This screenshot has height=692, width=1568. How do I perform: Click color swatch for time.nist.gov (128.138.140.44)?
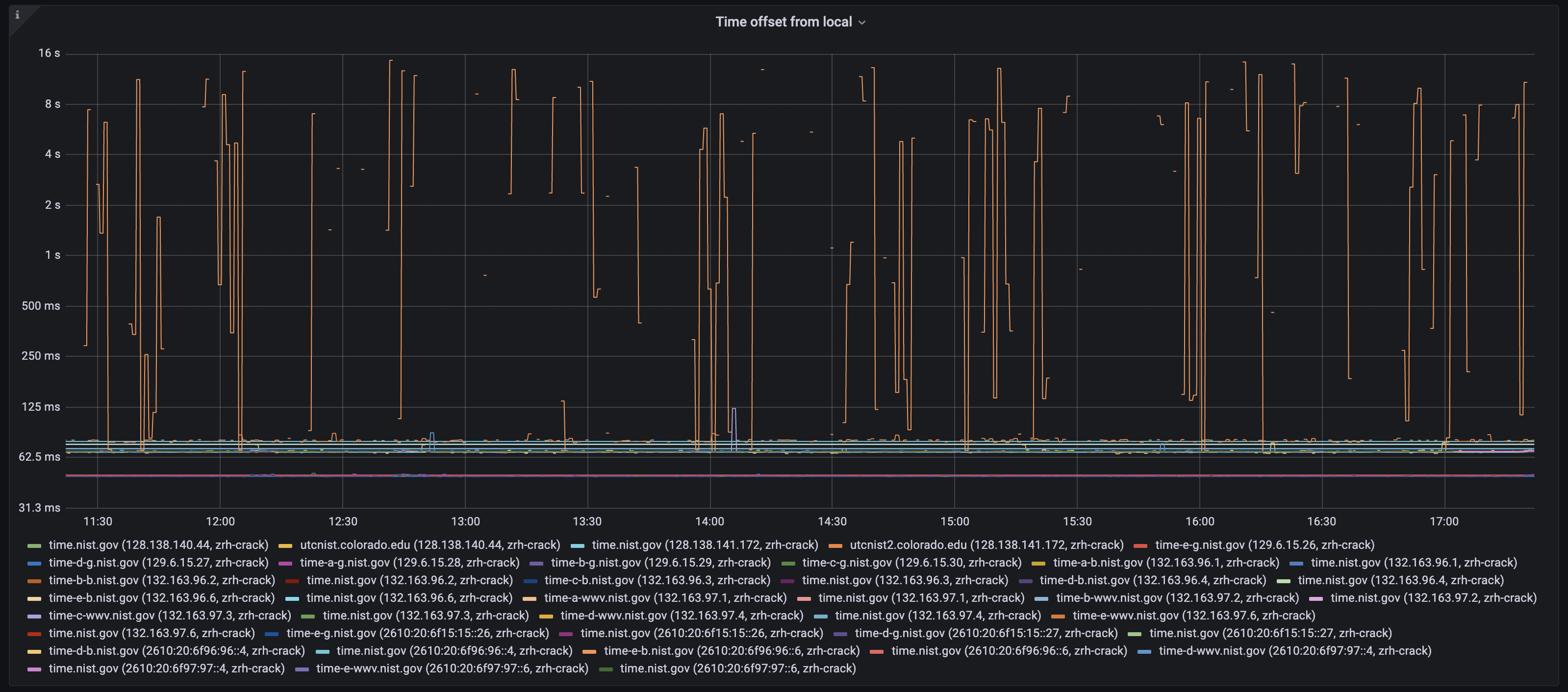tap(35, 545)
